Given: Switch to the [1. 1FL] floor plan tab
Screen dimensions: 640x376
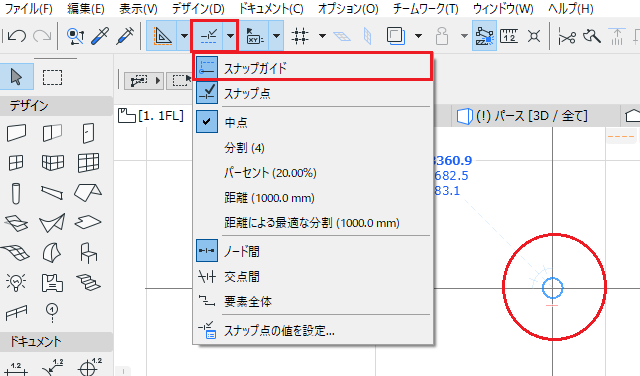Looking at the screenshot, I should [x=151, y=116].
